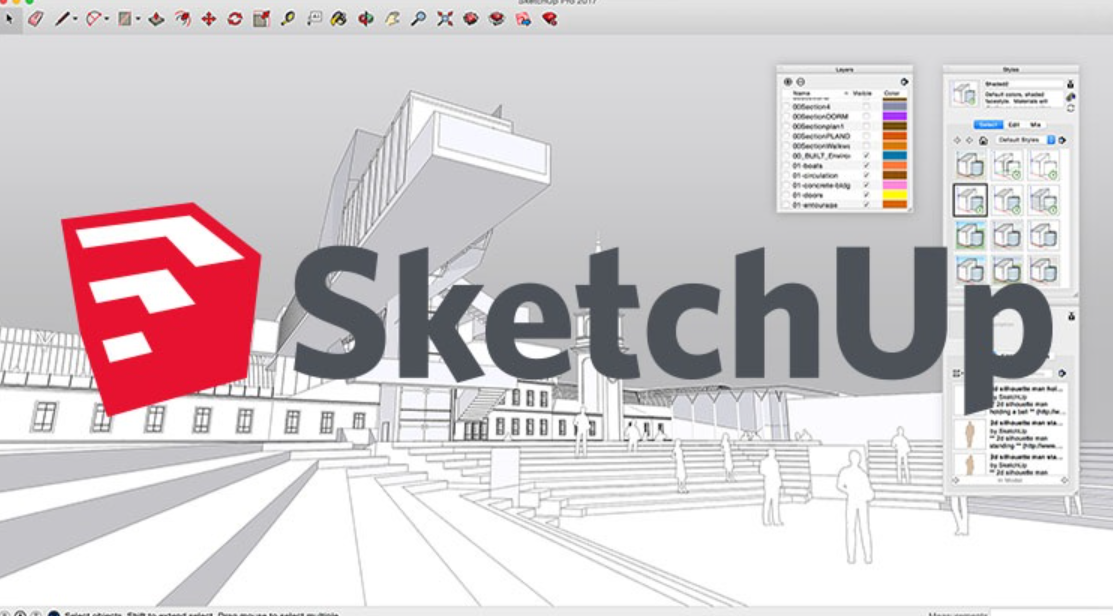This screenshot has height=616, width=1113.
Task: Click blue swatch of 00_BUILT_Enviro layer
Action: point(894,155)
